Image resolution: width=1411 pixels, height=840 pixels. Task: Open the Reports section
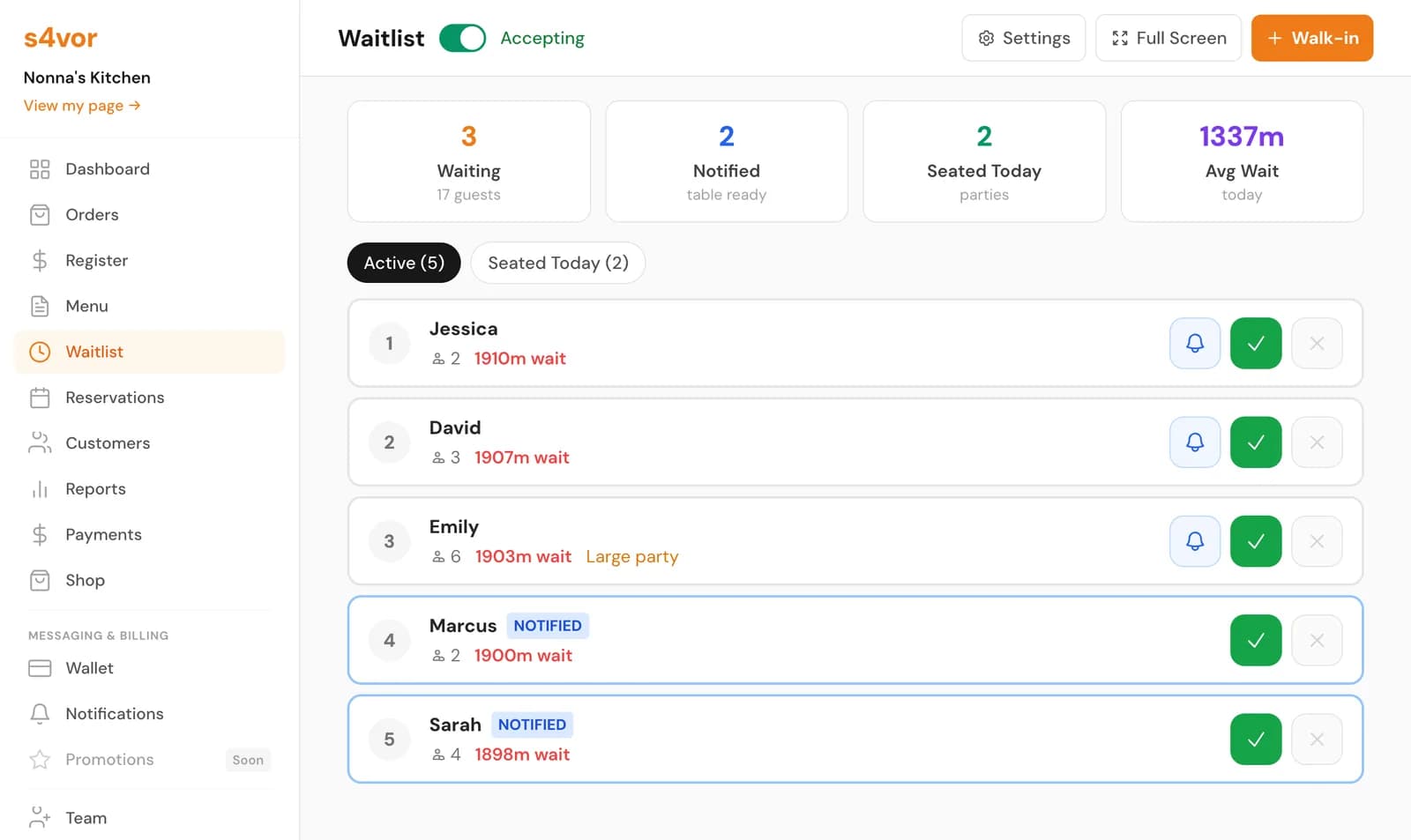pos(95,489)
